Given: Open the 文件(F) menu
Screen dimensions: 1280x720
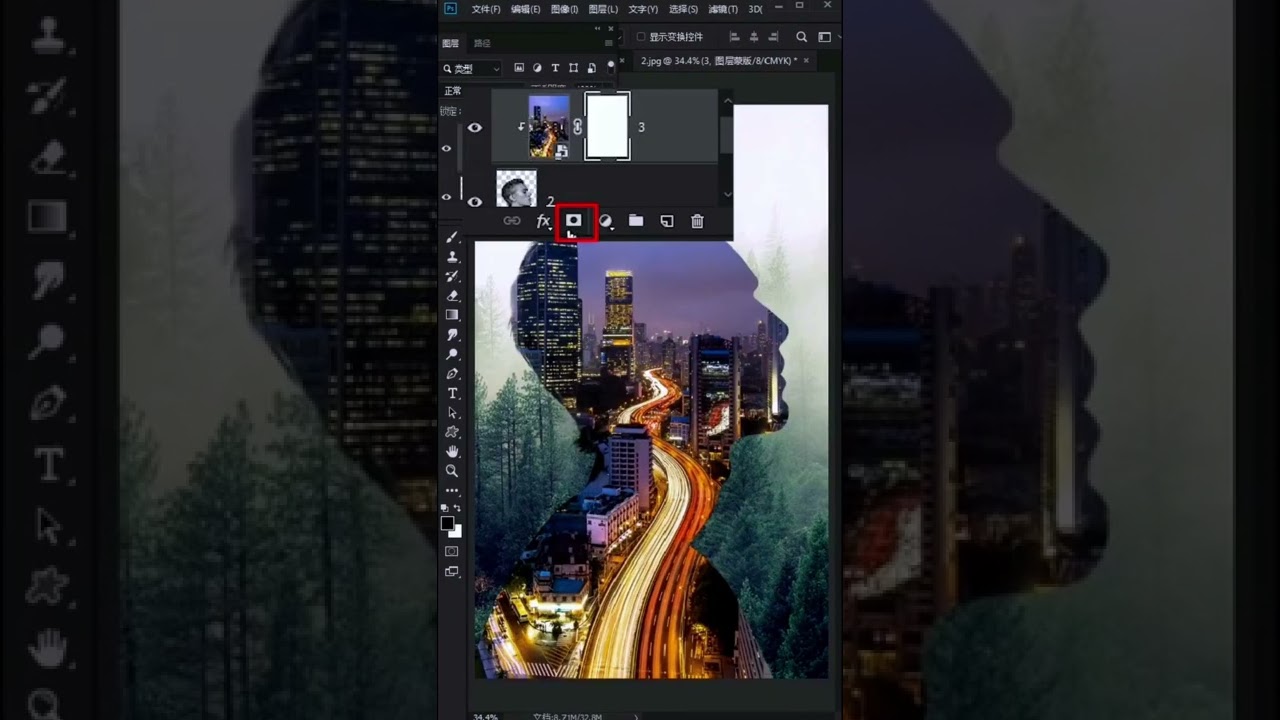Looking at the screenshot, I should [486, 9].
